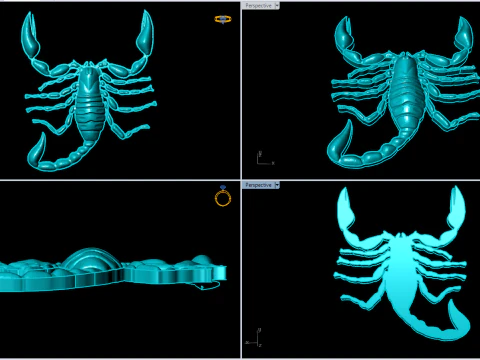
Task: Expand the upper Perspective viewport dropdown arrow
Action: coord(277,6)
